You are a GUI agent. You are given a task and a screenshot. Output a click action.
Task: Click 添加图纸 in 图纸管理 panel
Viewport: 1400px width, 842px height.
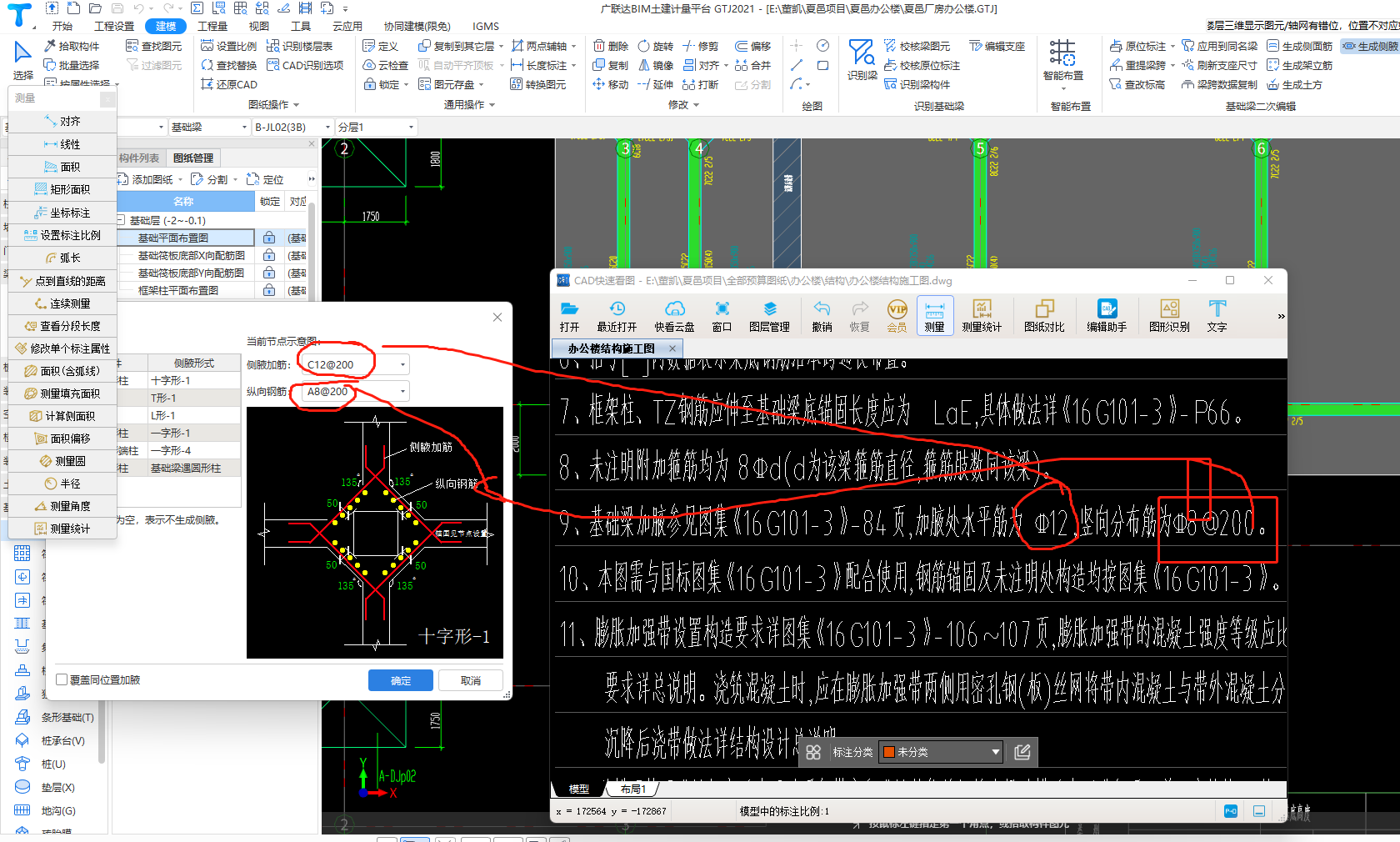(150, 179)
